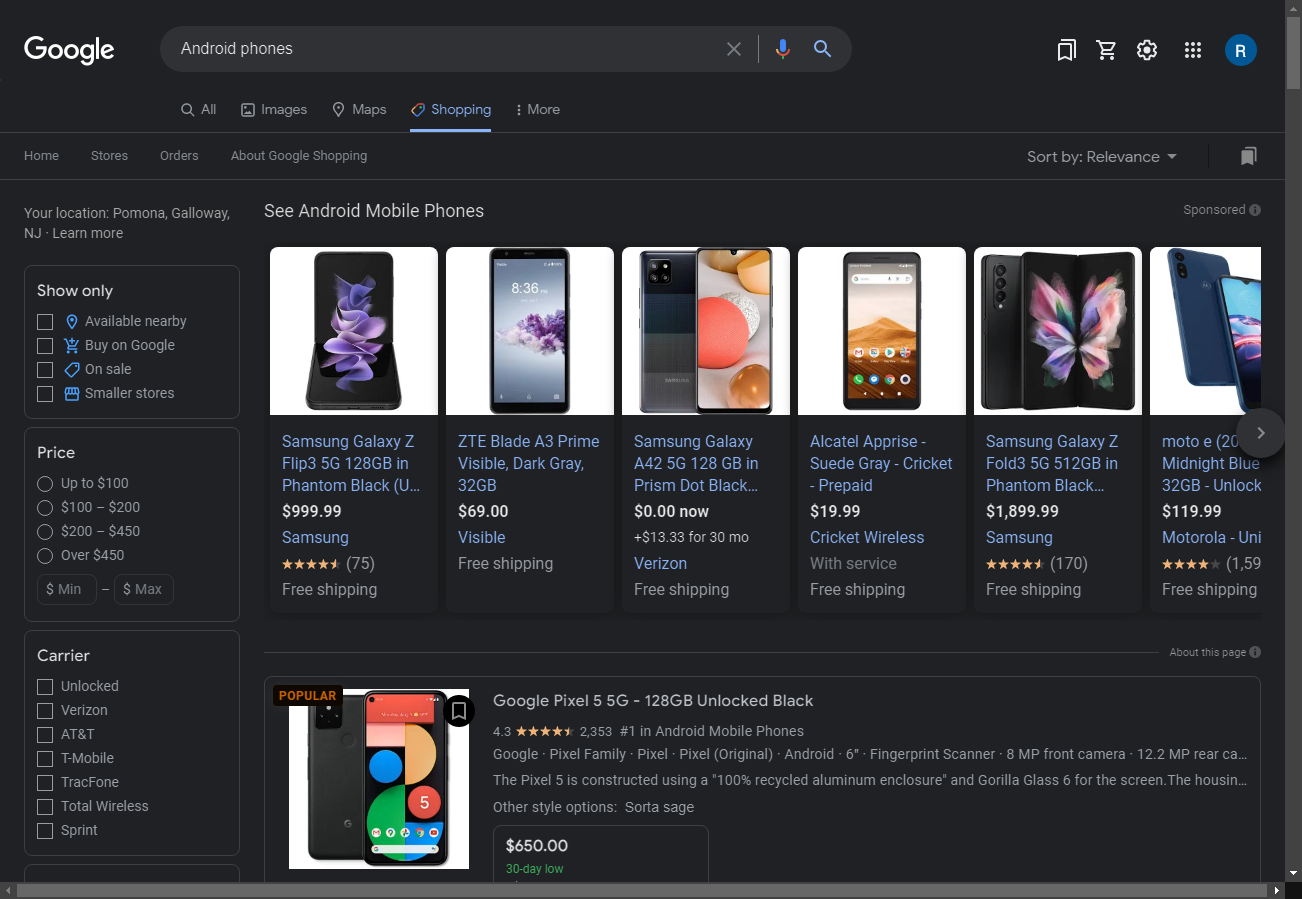Viewport: 1302px width, 899px height.
Task: Switch to the Images tab
Action: point(273,109)
